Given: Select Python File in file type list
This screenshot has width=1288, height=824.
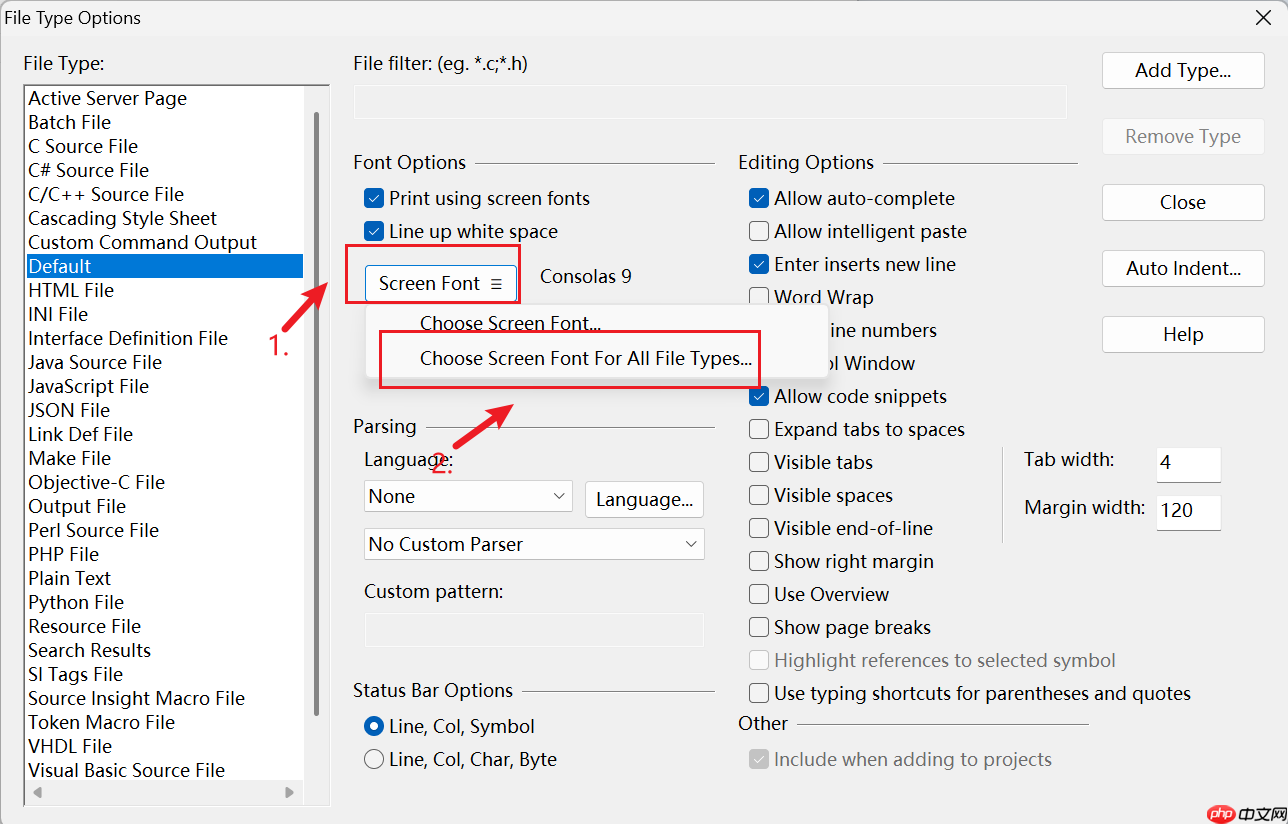Looking at the screenshot, I should [x=76, y=603].
